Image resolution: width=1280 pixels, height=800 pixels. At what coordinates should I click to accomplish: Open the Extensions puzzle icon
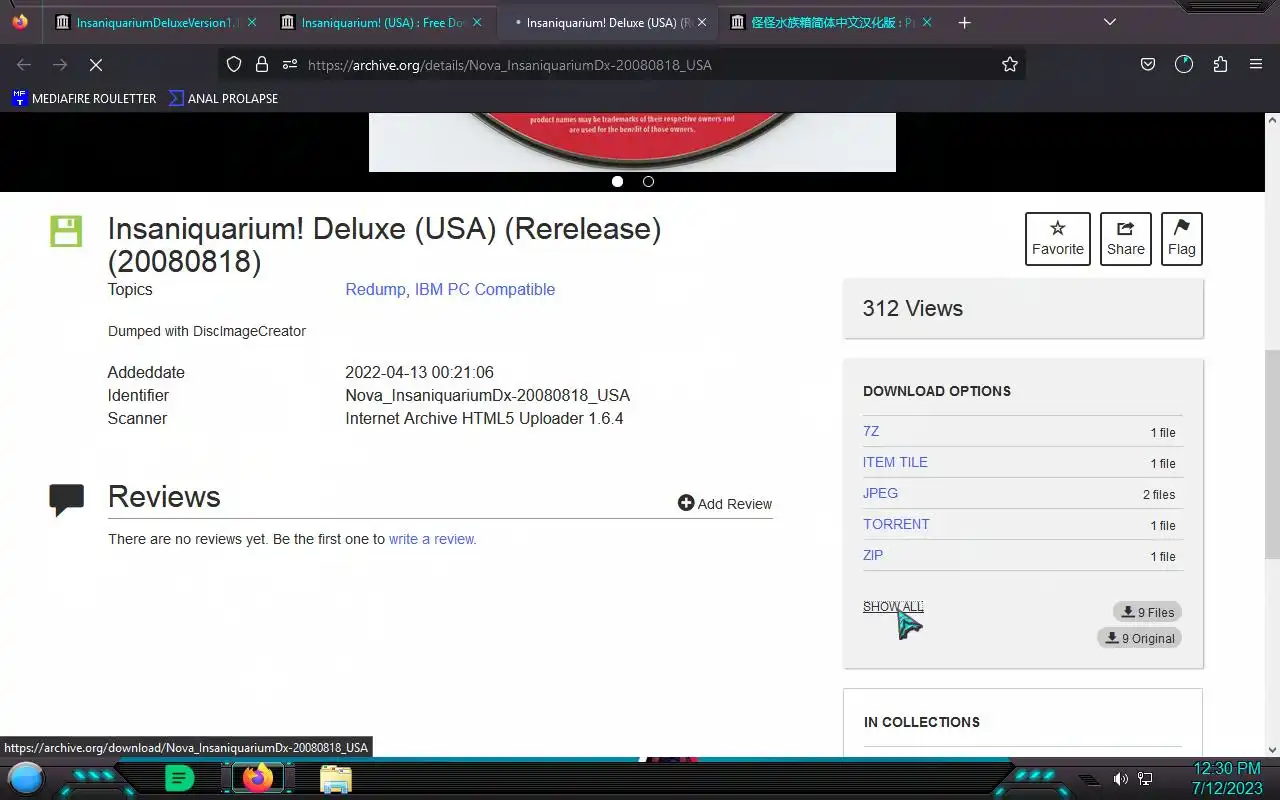point(1220,64)
